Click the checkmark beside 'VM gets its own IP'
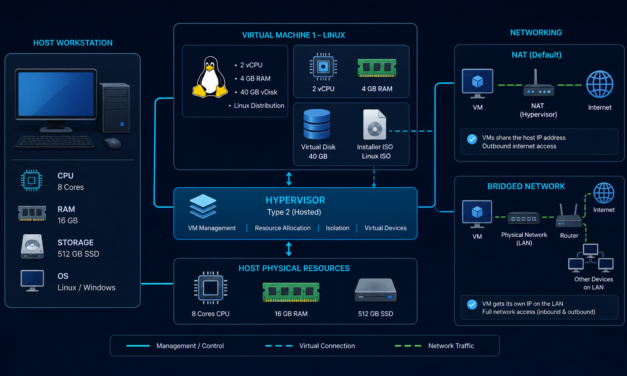Screen dimensions: 627x376 point(472,305)
